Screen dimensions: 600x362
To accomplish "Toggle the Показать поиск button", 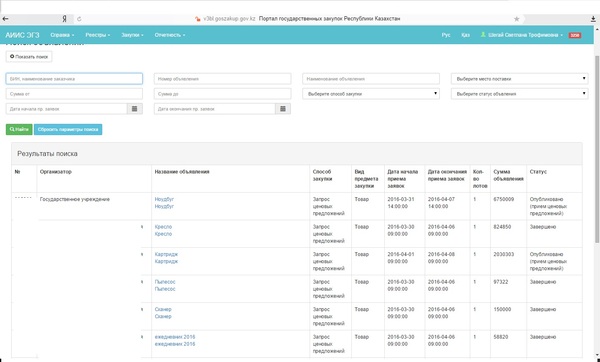I will tap(29, 57).
